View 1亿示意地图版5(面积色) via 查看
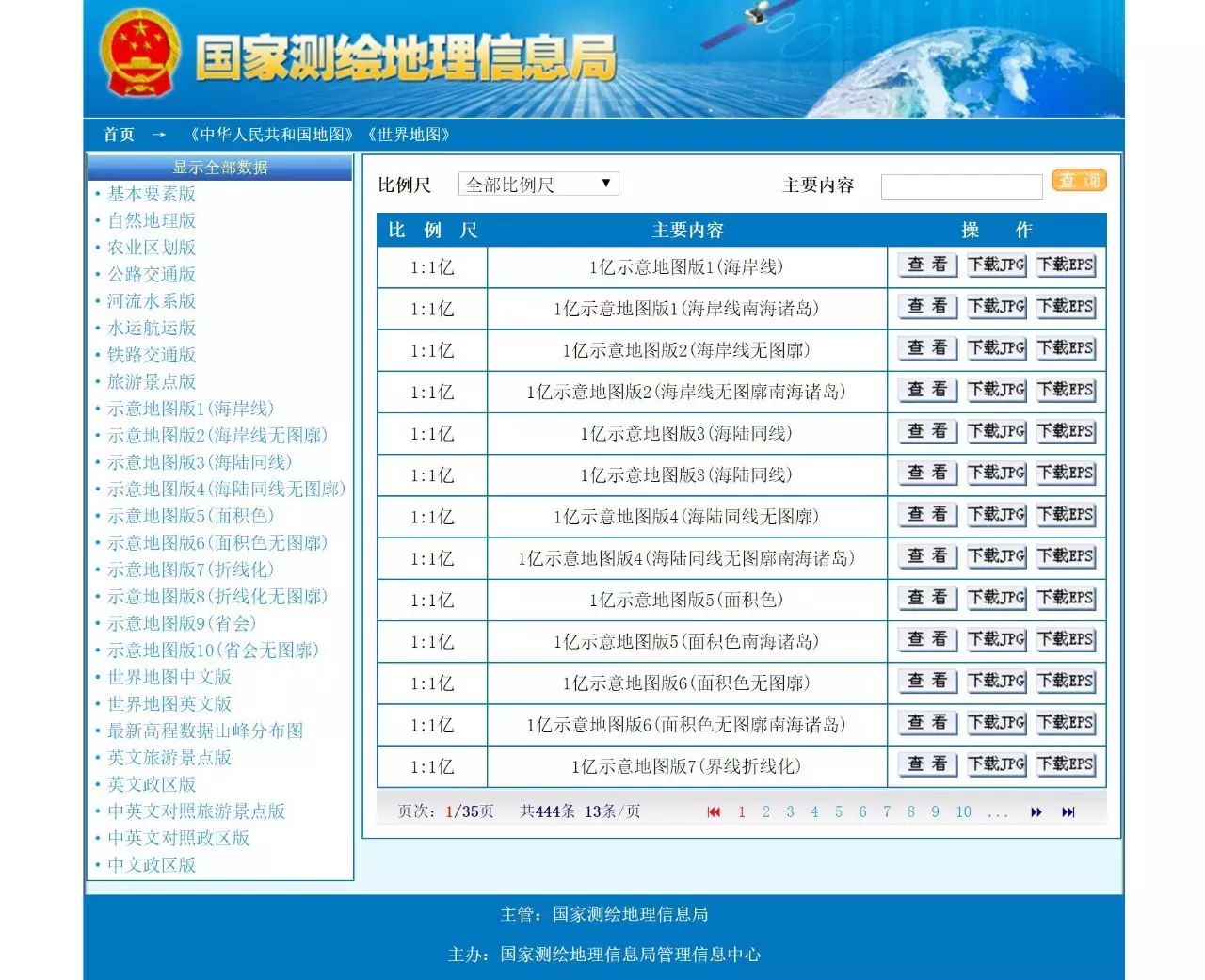This screenshot has height=980, width=1205. pos(927,598)
